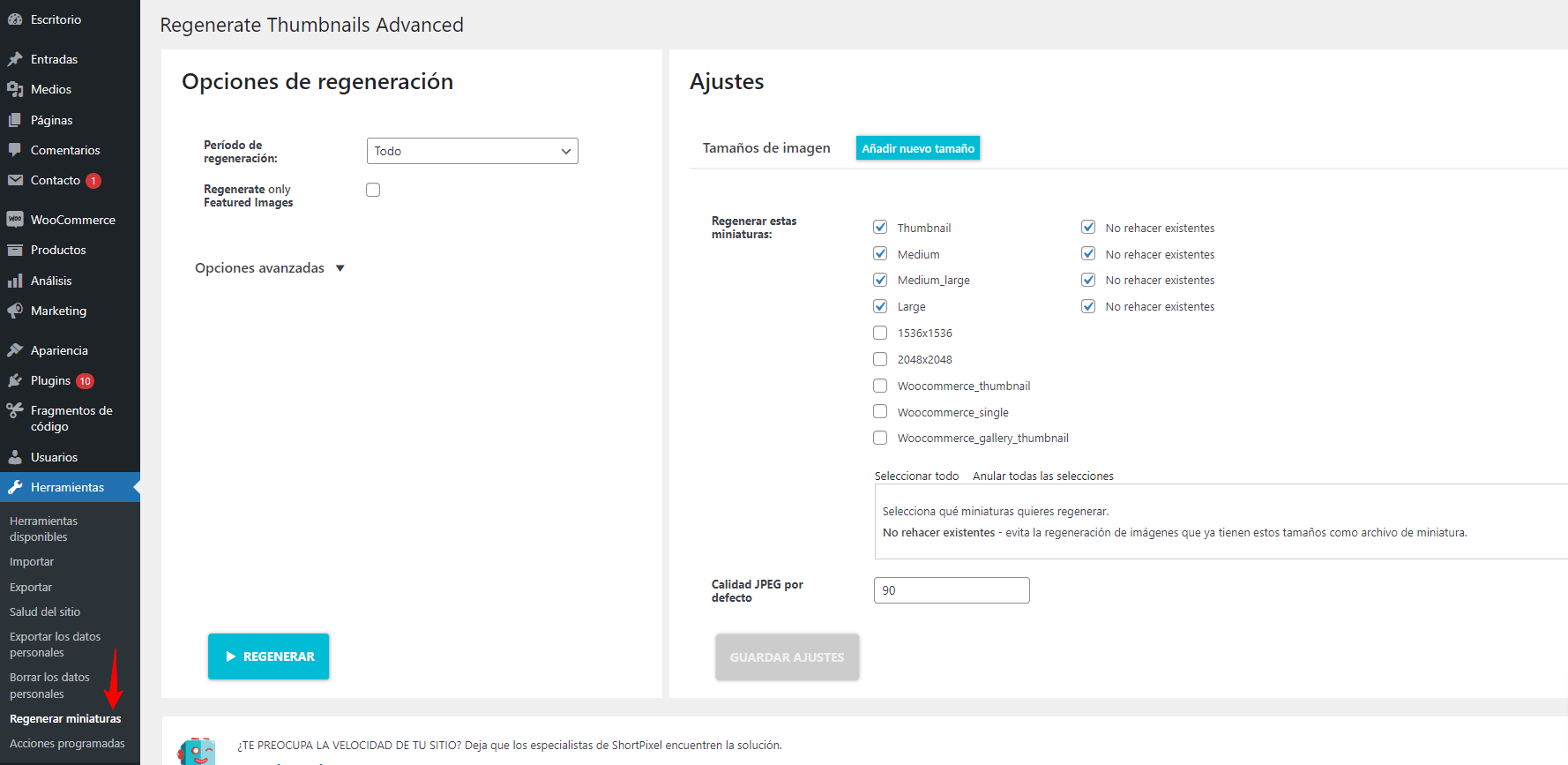This screenshot has height=765, width=1568.
Task: Check the Woocommerce_gallery_thumbnail checkbox
Action: [x=880, y=438]
